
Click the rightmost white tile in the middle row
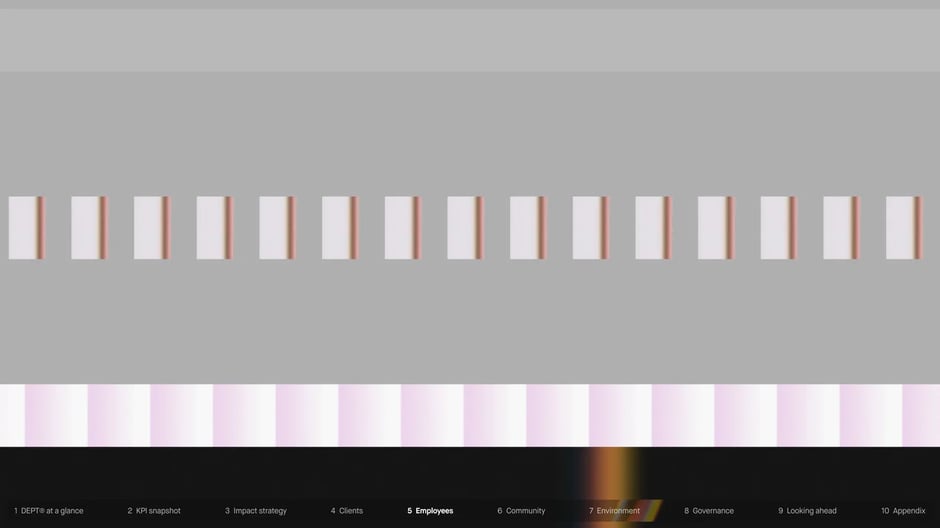904,228
